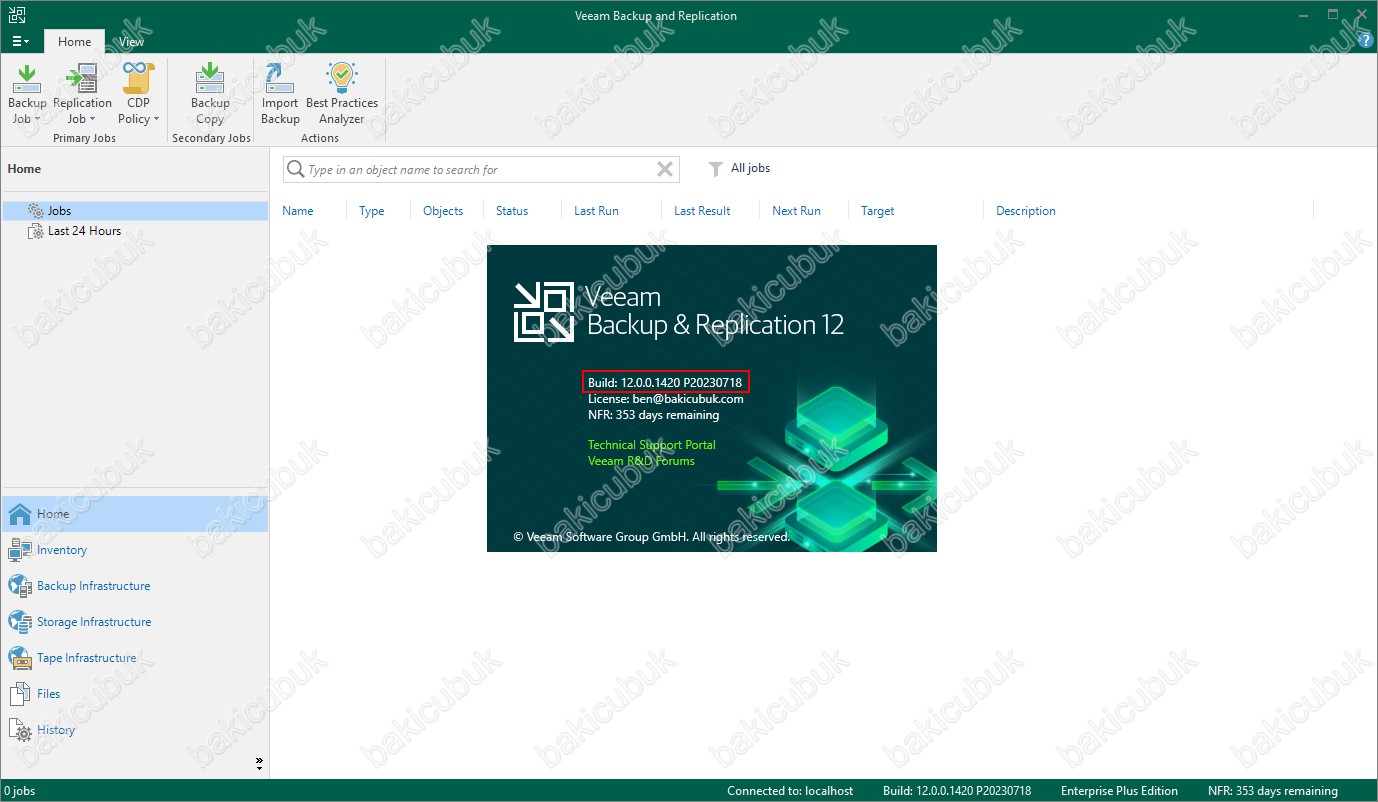
Task: Click the 0 jobs status text
Action: [20, 791]
